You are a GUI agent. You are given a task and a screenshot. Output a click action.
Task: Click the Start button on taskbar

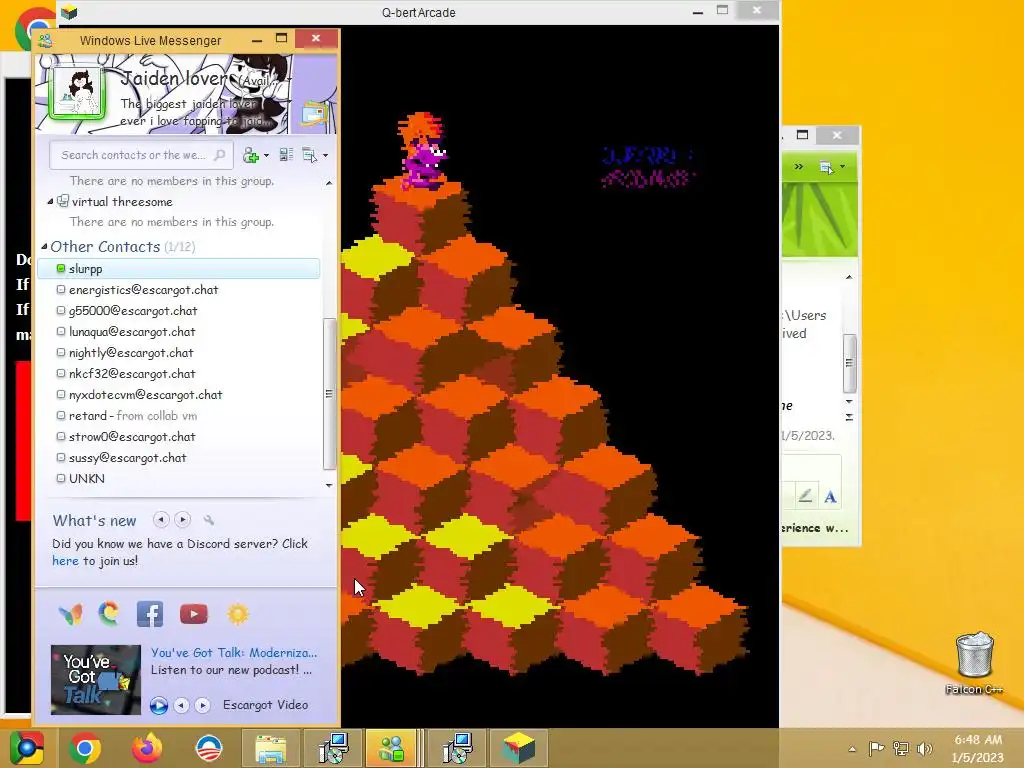tap(26, 748)
